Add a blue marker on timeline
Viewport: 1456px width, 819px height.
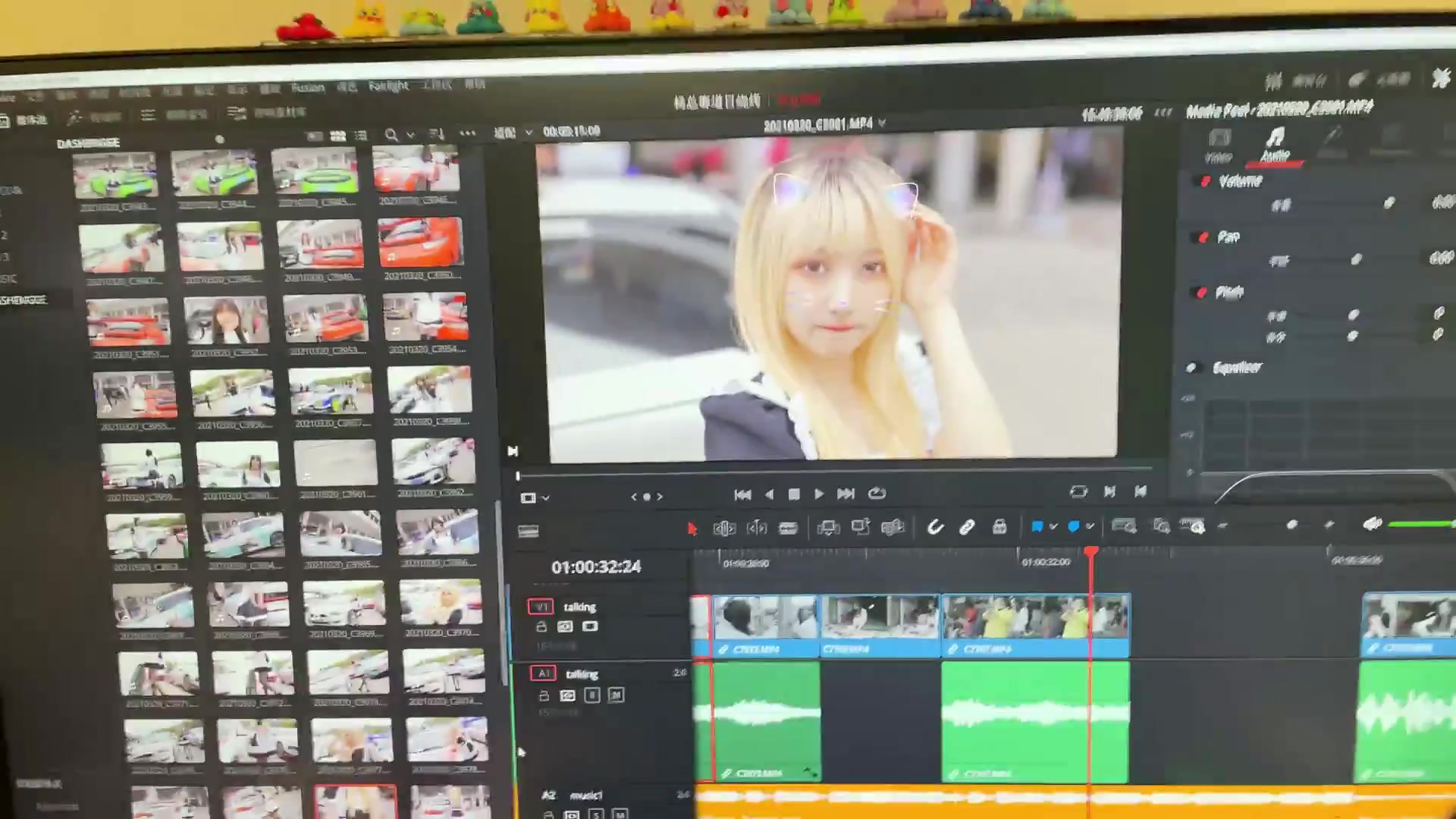point(1074,526)
